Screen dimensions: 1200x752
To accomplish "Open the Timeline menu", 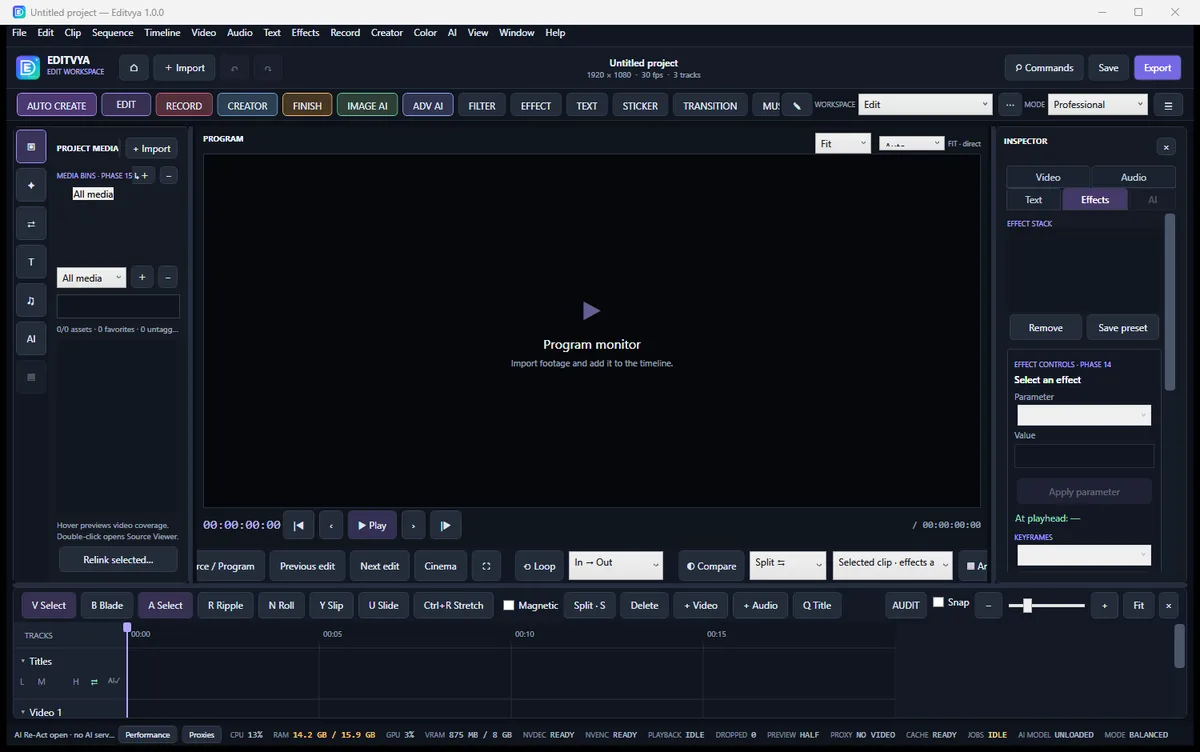I will [162, 33].
